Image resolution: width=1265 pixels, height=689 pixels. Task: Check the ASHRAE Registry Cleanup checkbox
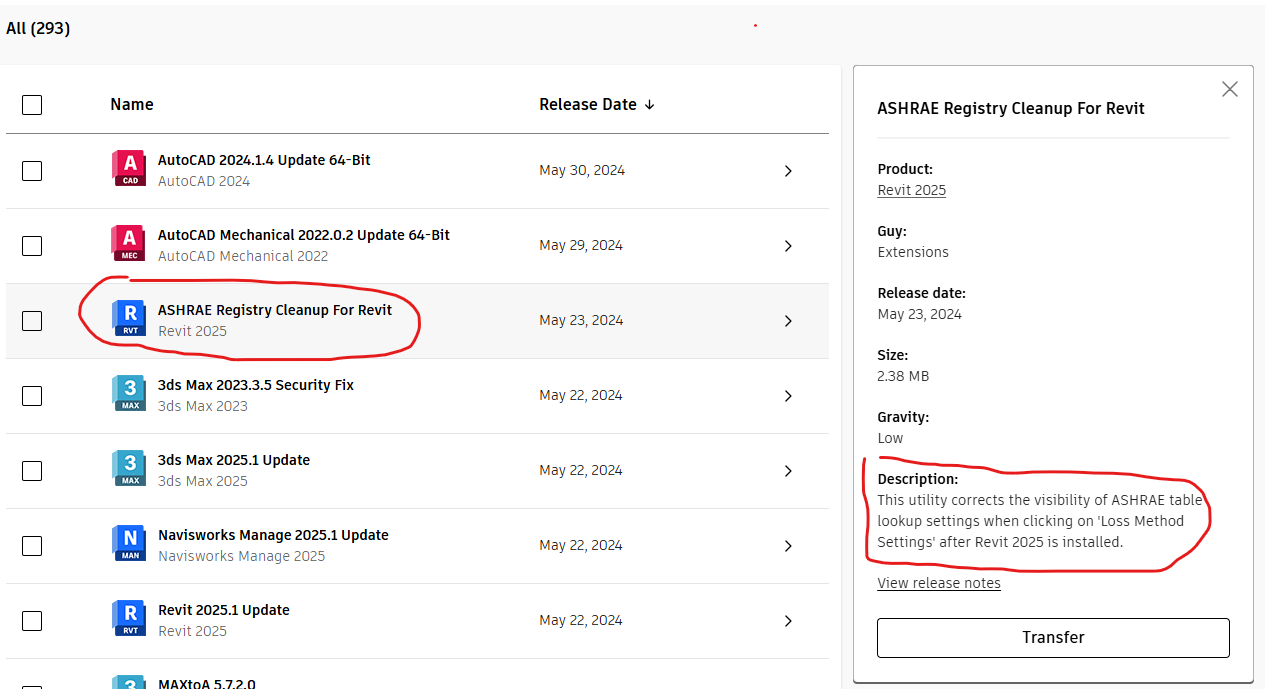(x=31, y=321)
